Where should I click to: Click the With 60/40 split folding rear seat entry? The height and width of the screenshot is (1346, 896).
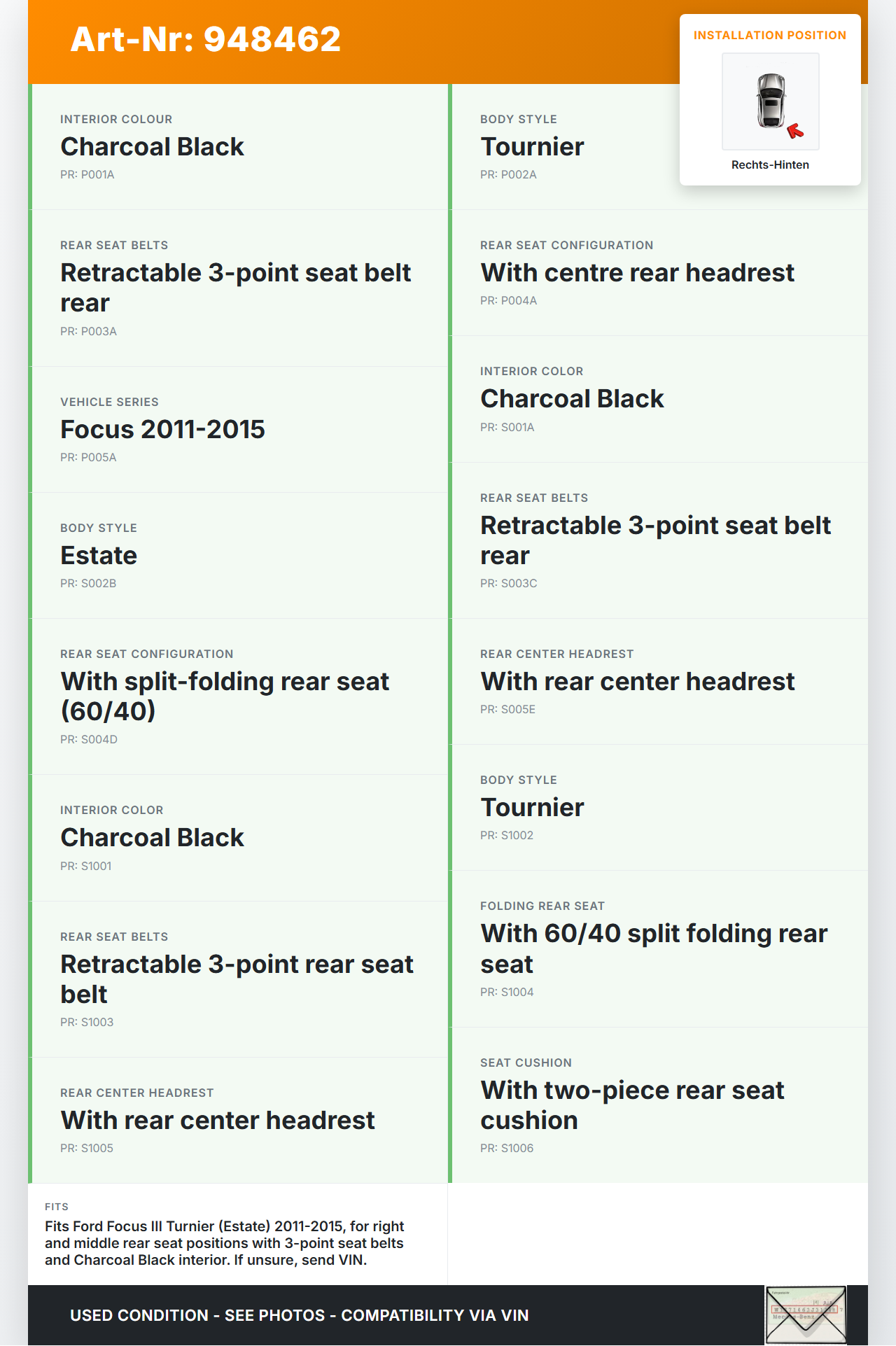[x=654, y=948]
